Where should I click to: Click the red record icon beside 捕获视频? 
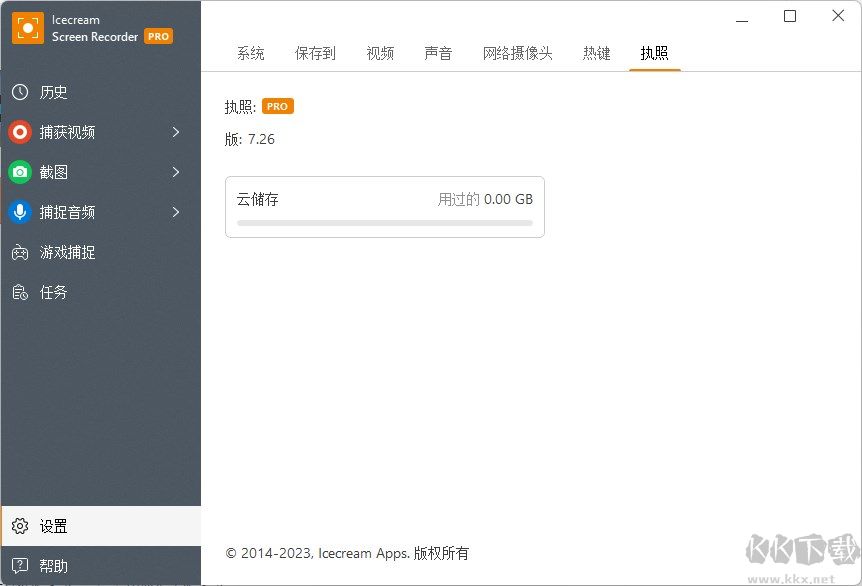20,132
